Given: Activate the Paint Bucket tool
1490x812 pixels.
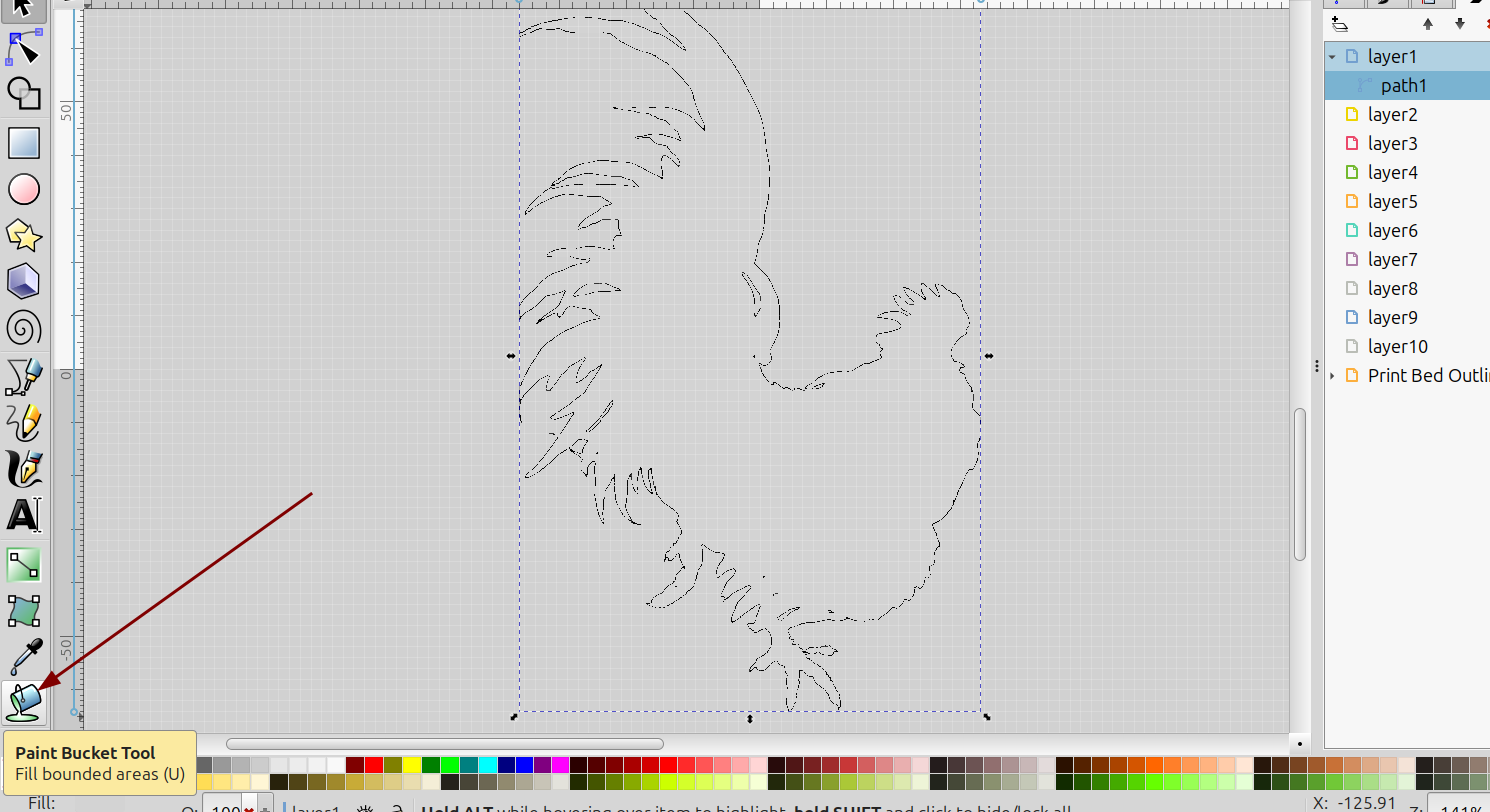Looking at the screenshot, I should click(x=23, y=701).
